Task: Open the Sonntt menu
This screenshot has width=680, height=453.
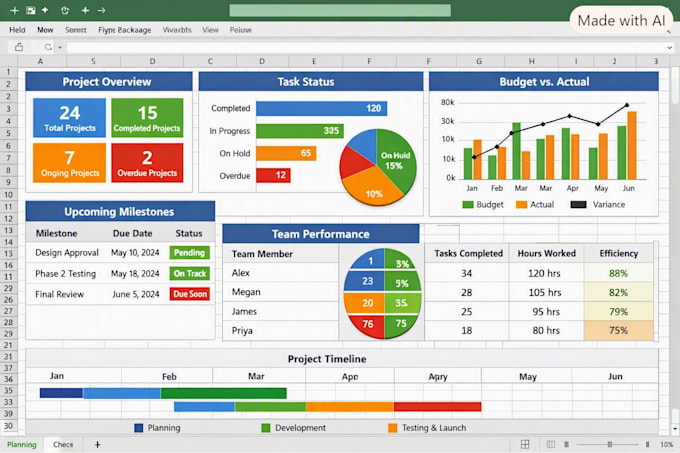Action: (76, 30)
